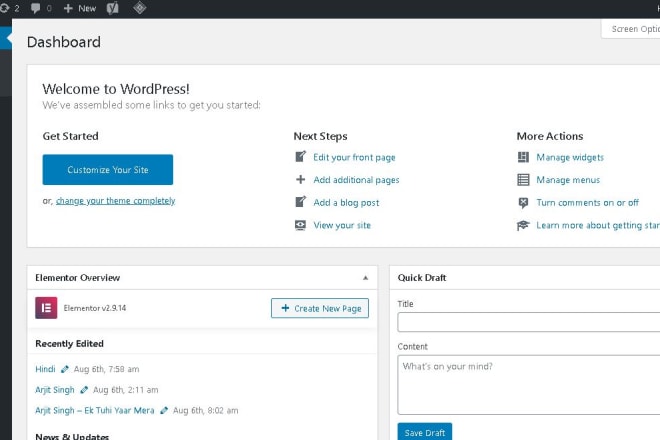This screenshot has width=660, height=440.
Task: Click the Customize Your Site button
Action: pos(108,170)
